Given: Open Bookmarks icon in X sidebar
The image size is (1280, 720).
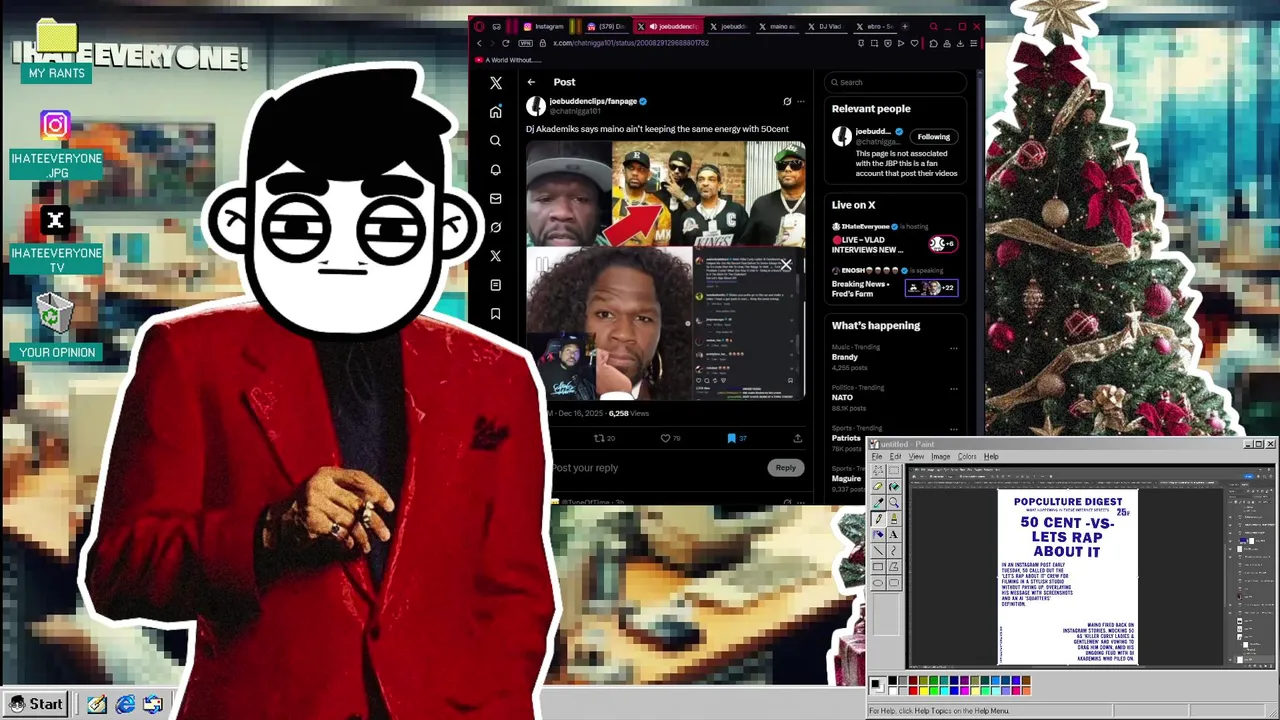Looking at the screenshot, I should click(x=495, y=314).
